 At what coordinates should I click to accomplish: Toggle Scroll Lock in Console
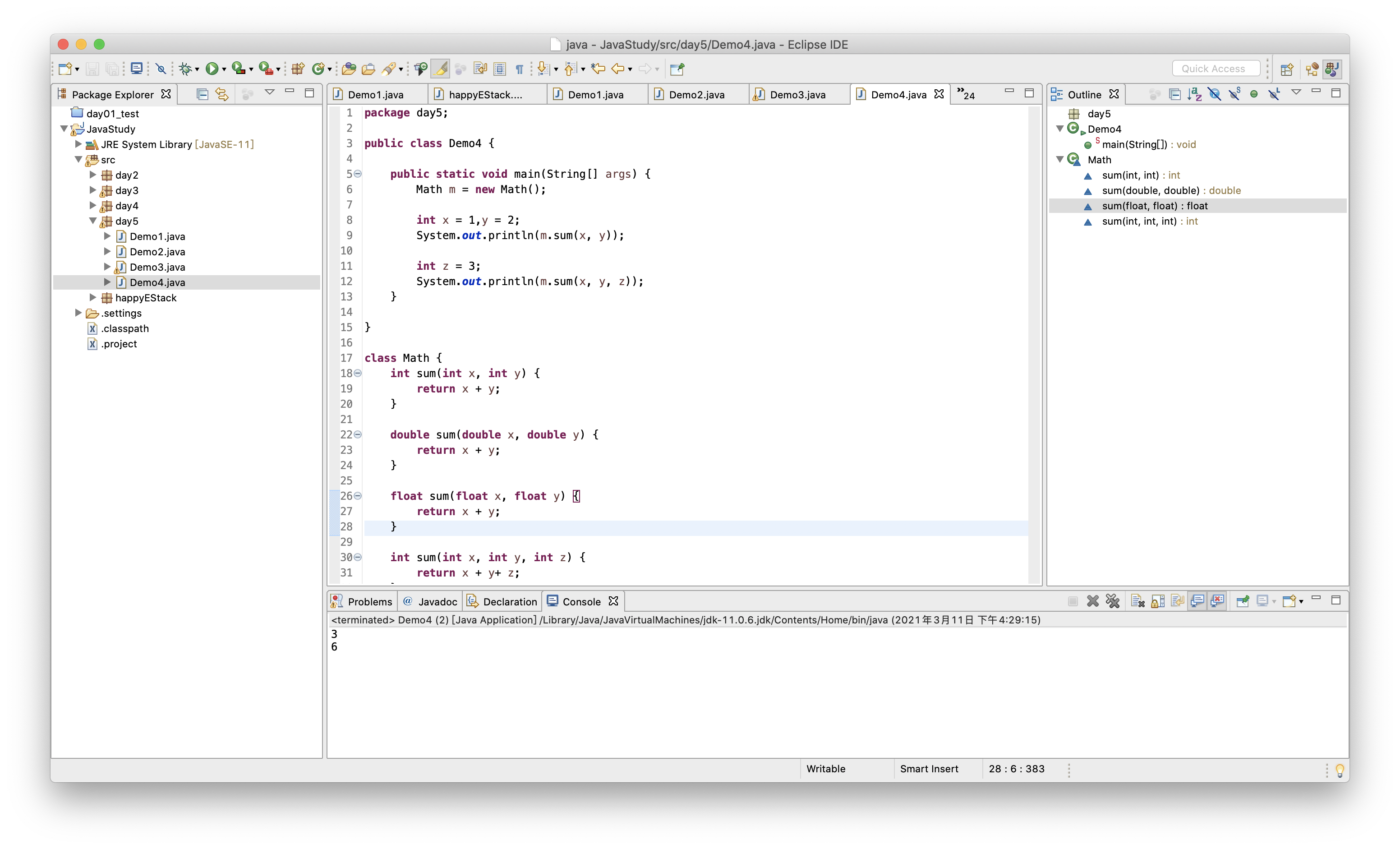(1157, 601)
